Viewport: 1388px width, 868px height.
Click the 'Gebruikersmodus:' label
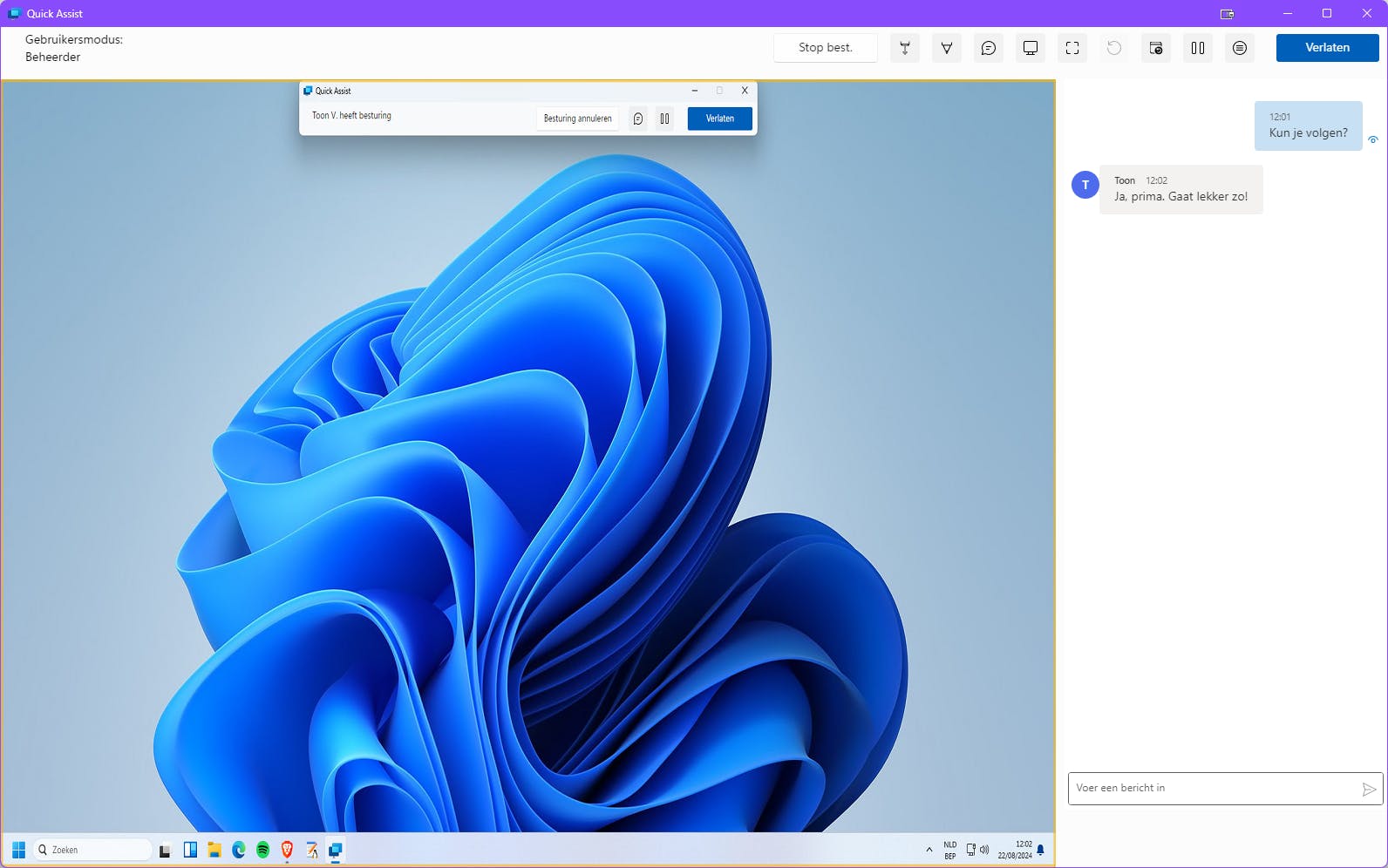74,40
